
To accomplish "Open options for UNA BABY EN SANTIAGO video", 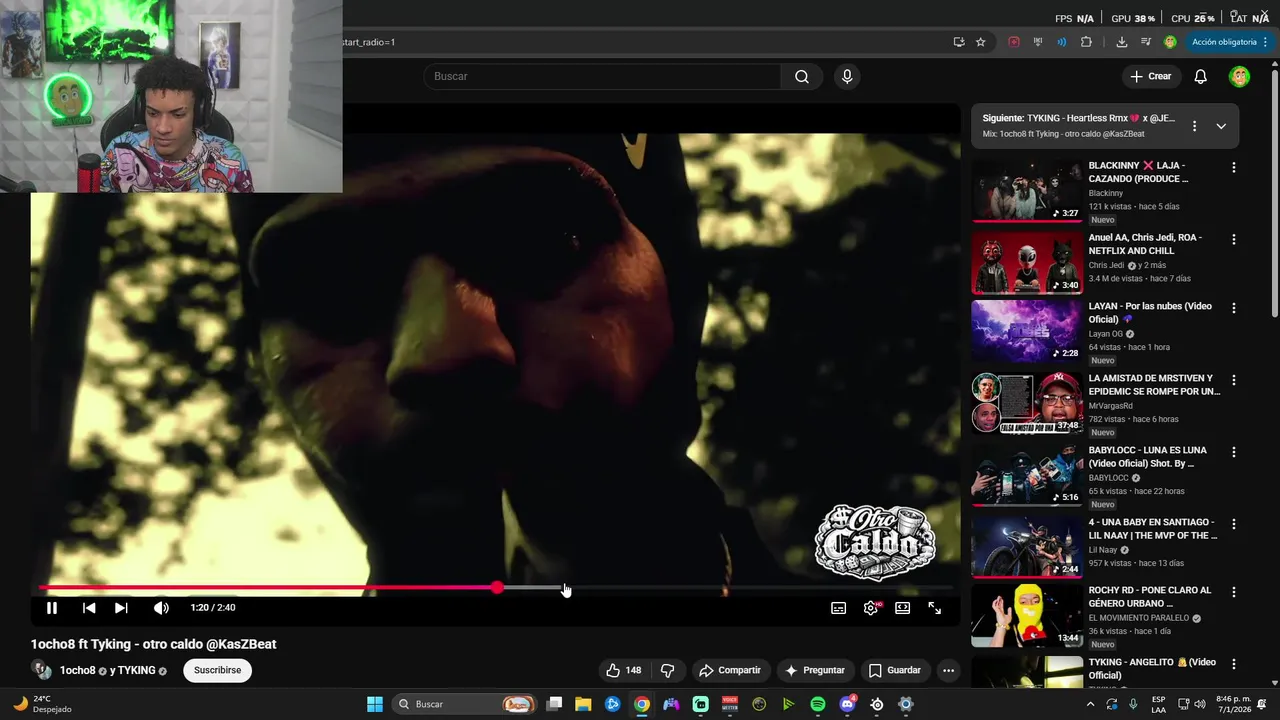I will coord(1234,524).
